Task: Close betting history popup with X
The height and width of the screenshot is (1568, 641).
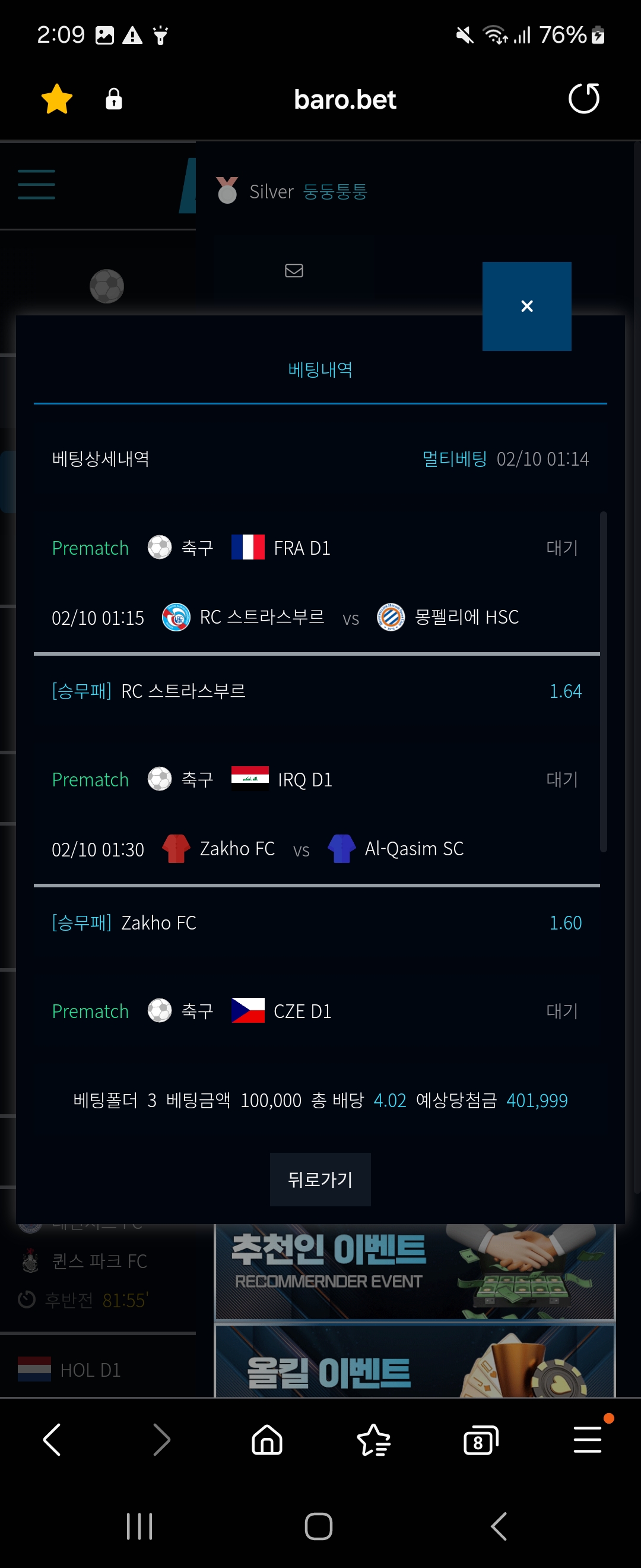Action: click(526, 306)
